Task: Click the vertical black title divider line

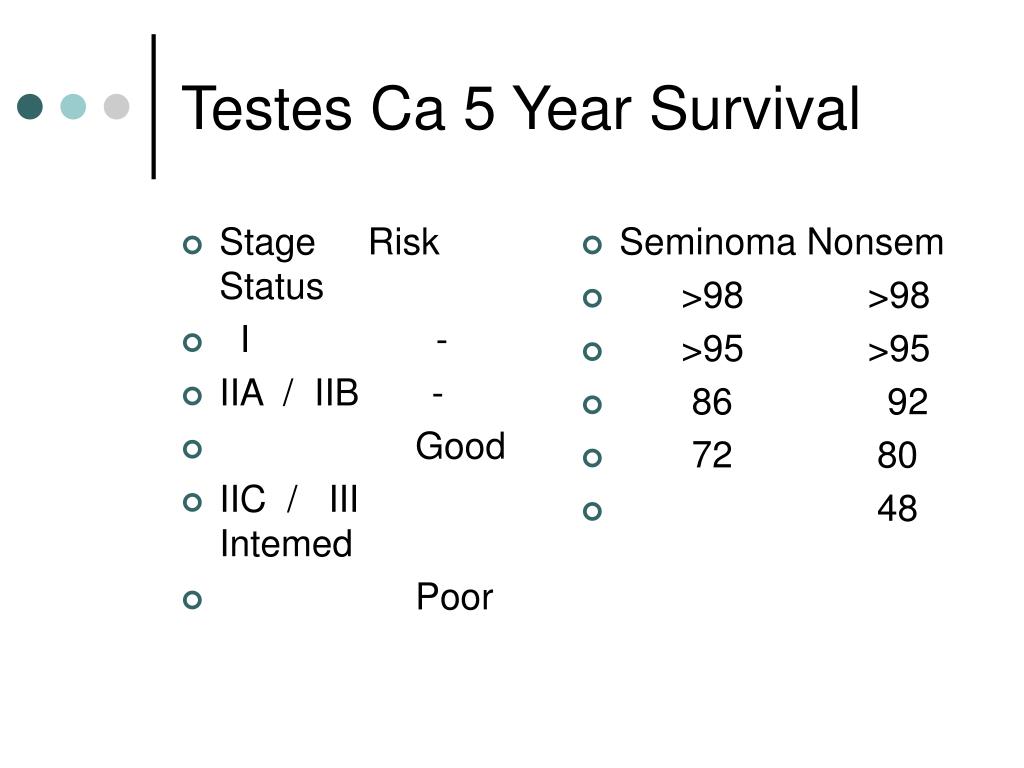Action: click(154, 106)
